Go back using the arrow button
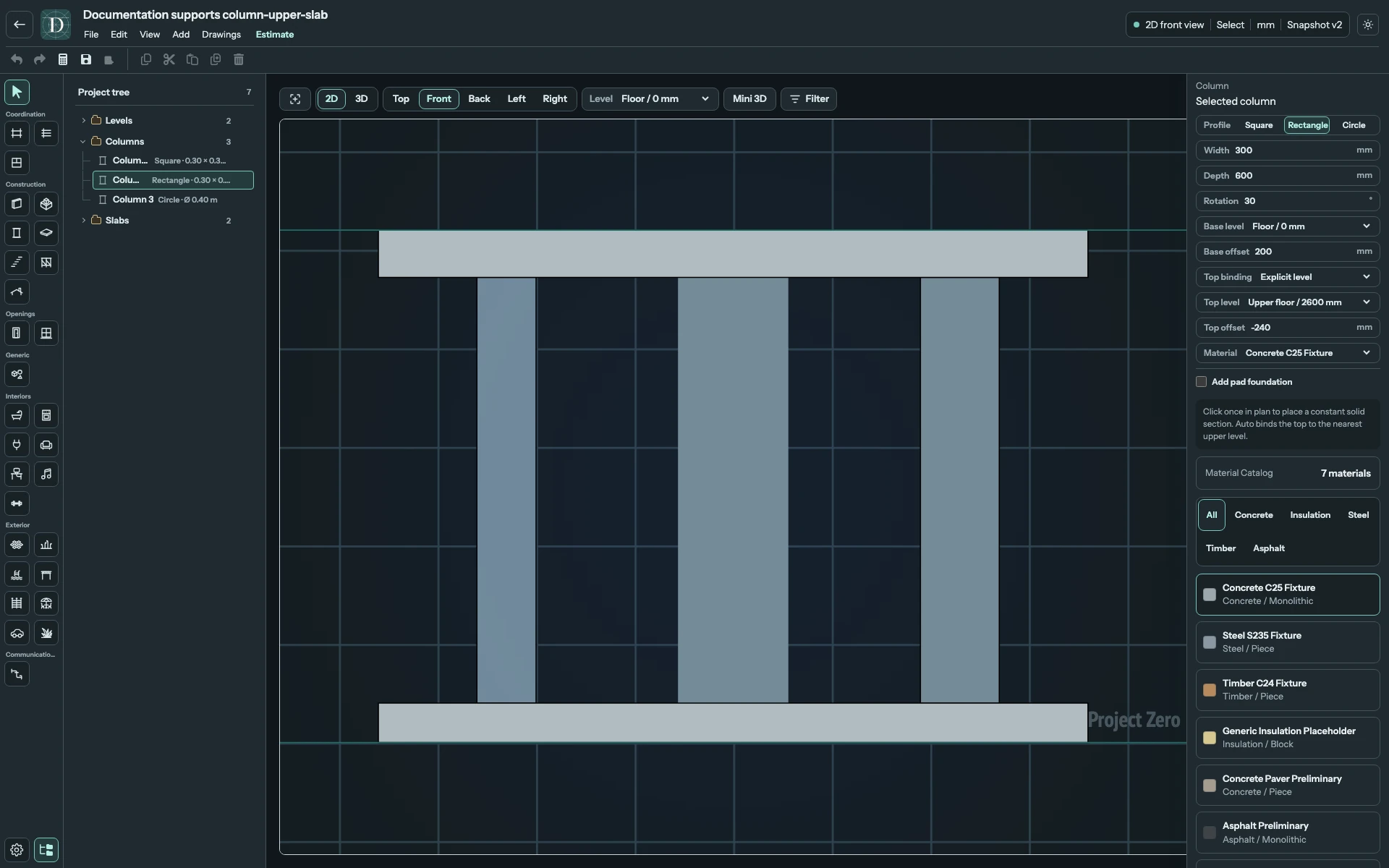 click(x=20, y=25)
